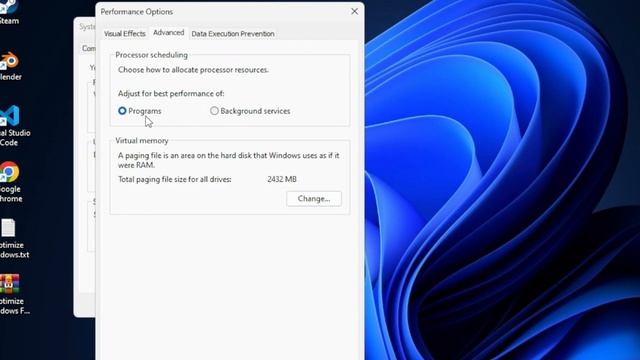This screenshot has width=640, height=360.
Task: Click the Performance Options title bar text
Action: tap(137, 12)
